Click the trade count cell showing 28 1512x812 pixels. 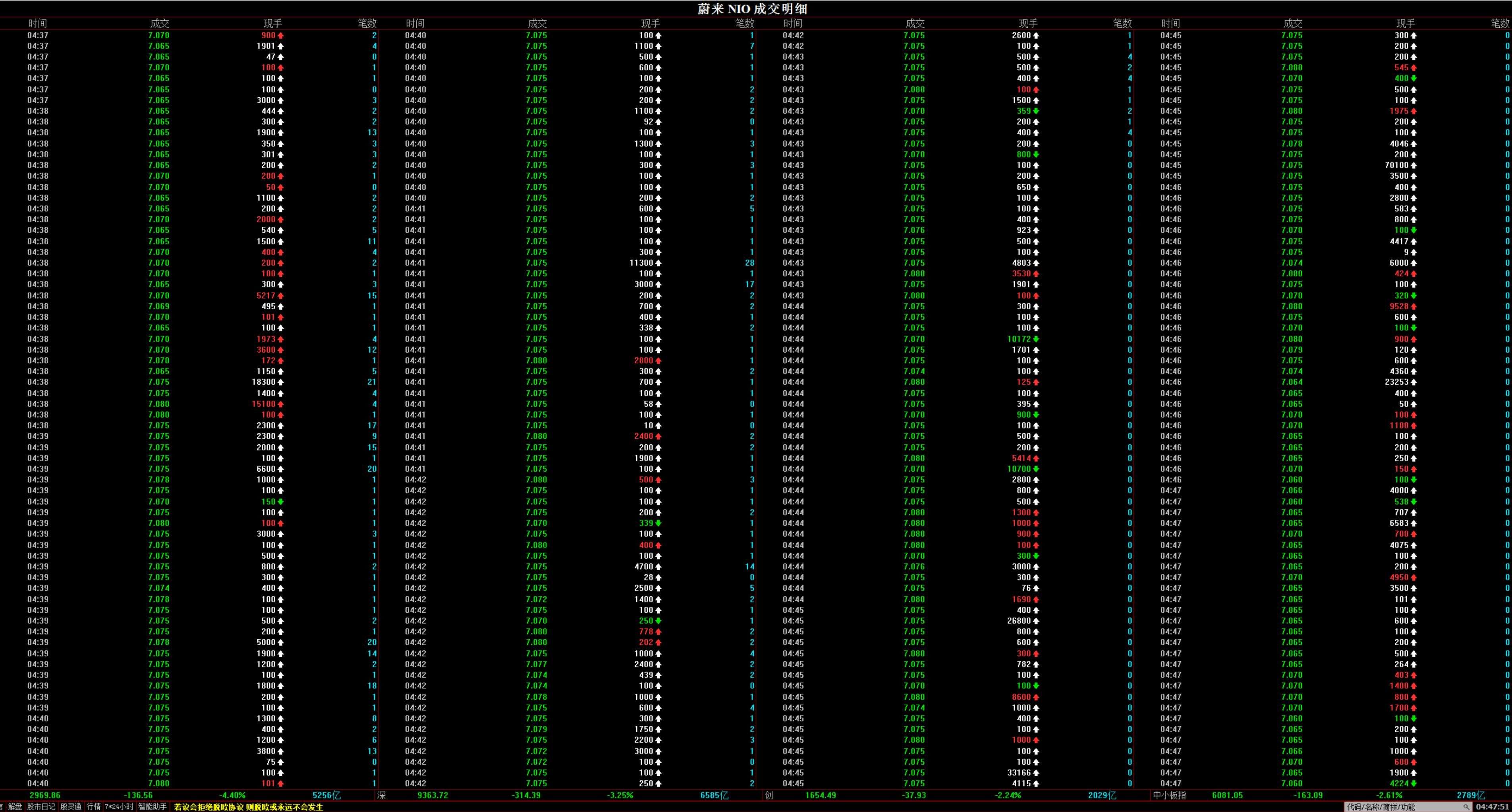pyautogui.click(x=749, y=263)
